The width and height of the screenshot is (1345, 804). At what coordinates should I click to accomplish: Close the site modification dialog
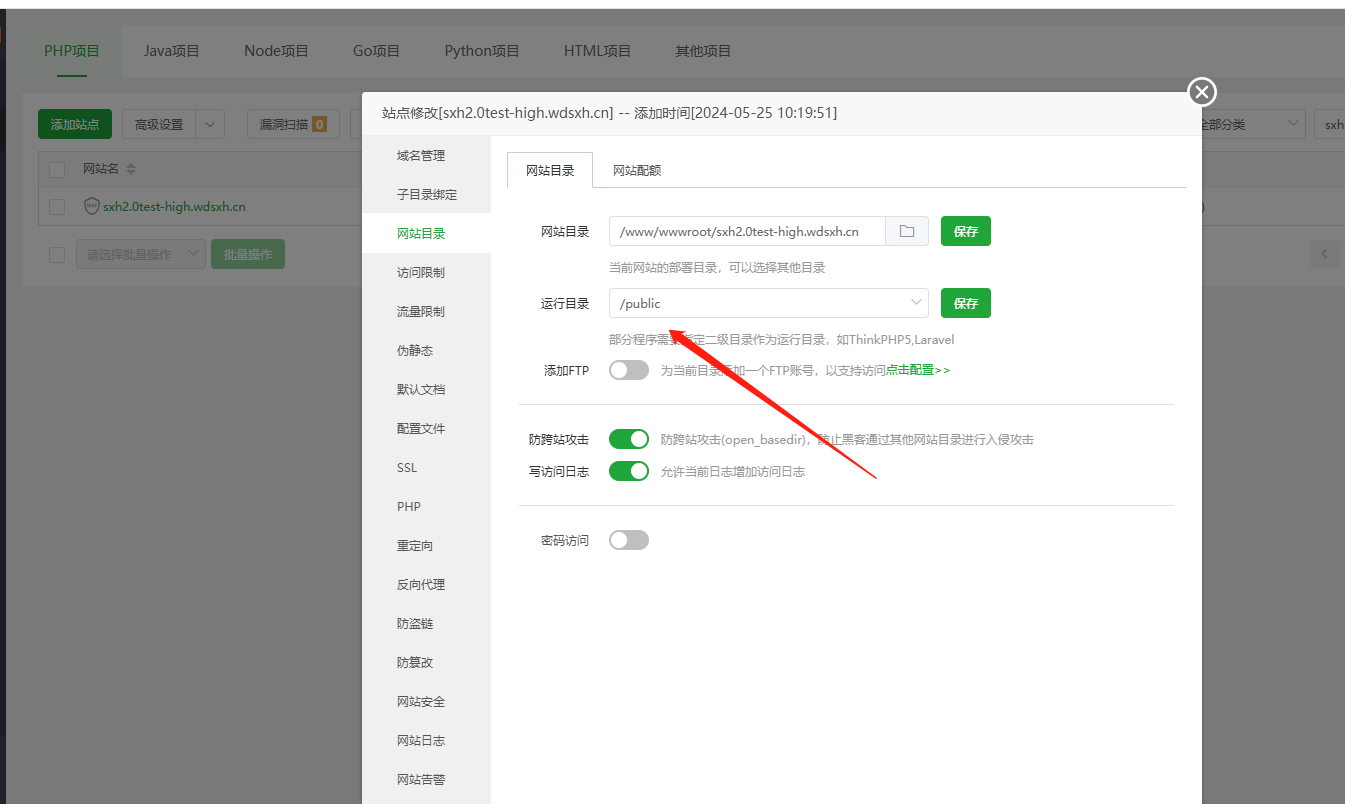(1202, 92)
